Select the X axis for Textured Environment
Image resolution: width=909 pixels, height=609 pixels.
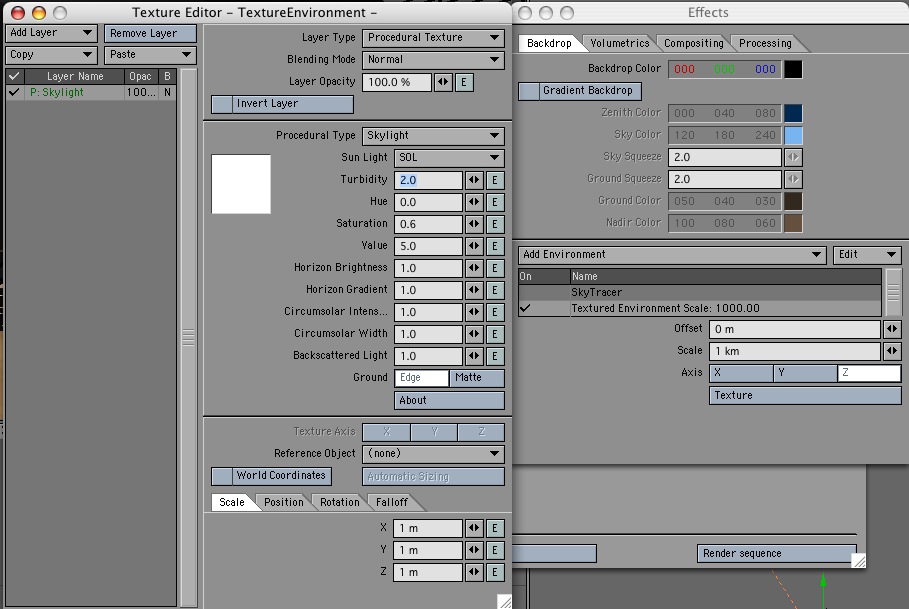(x=741, y=373)
